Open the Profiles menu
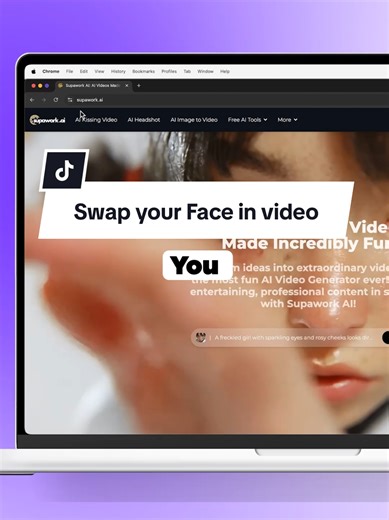 tap(169, 71)
